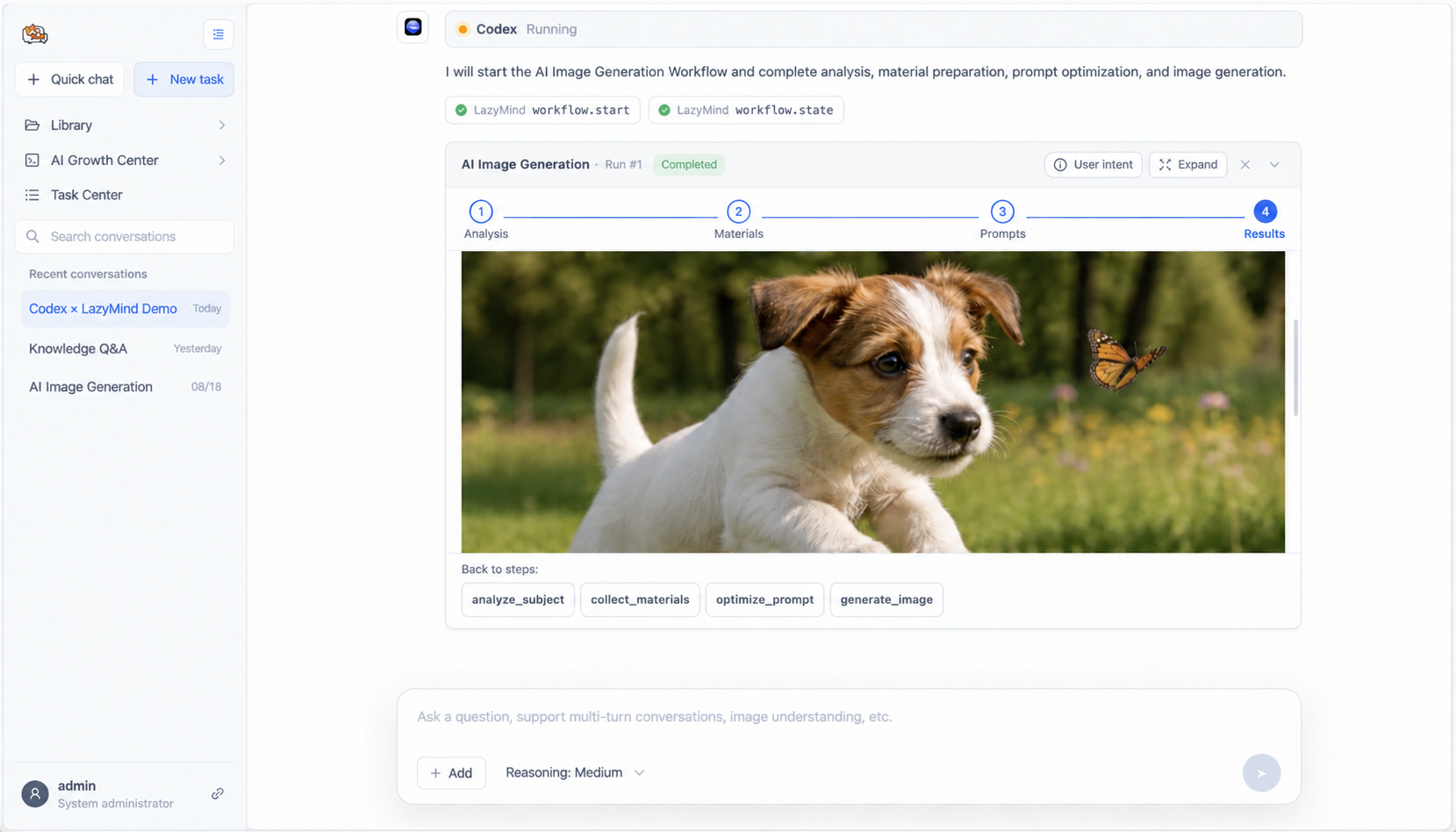Click the Task Center list icon
This screenshot has width=1456, height=832.
[x=32, y=195]
